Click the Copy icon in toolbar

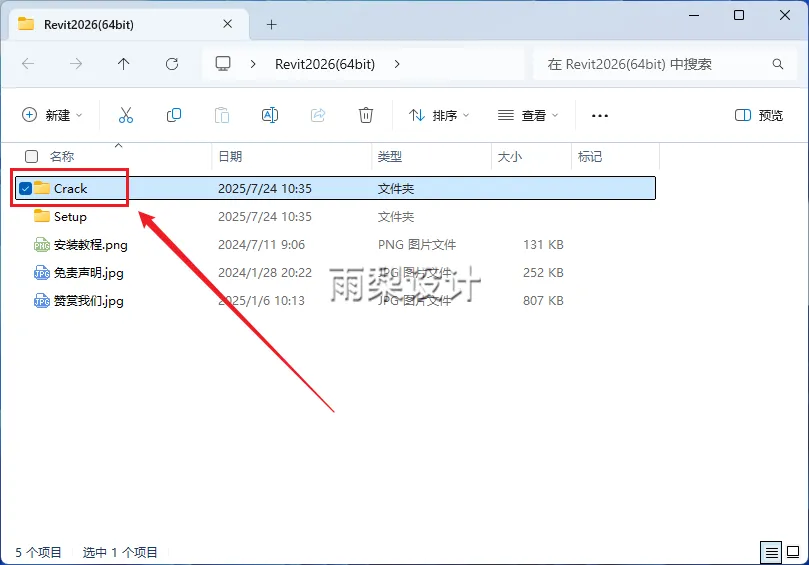[x=174, y=115]
